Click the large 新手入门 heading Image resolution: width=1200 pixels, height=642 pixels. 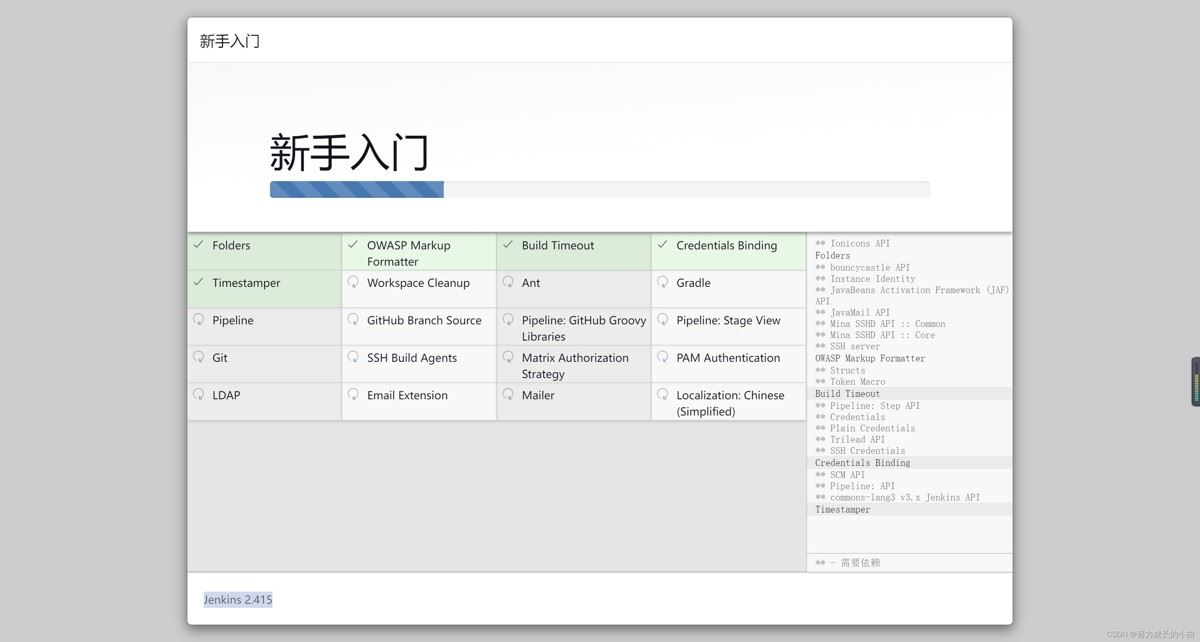pos(349,153)
